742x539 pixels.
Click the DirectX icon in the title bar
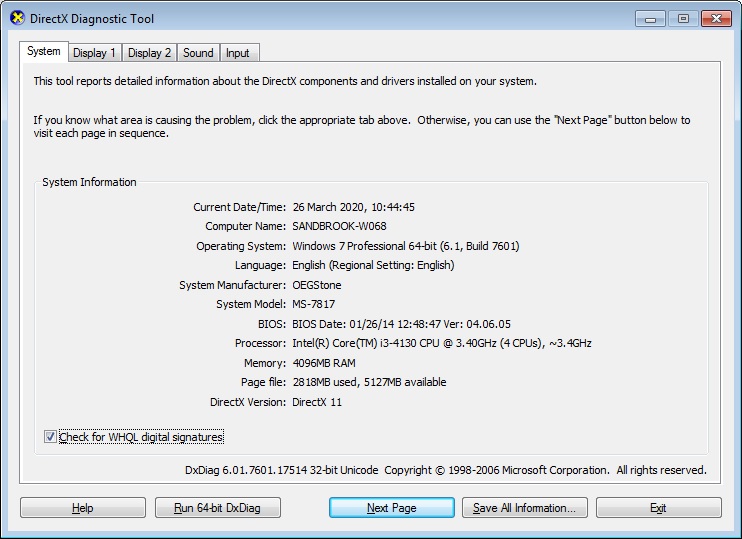(x=17, y=18)
